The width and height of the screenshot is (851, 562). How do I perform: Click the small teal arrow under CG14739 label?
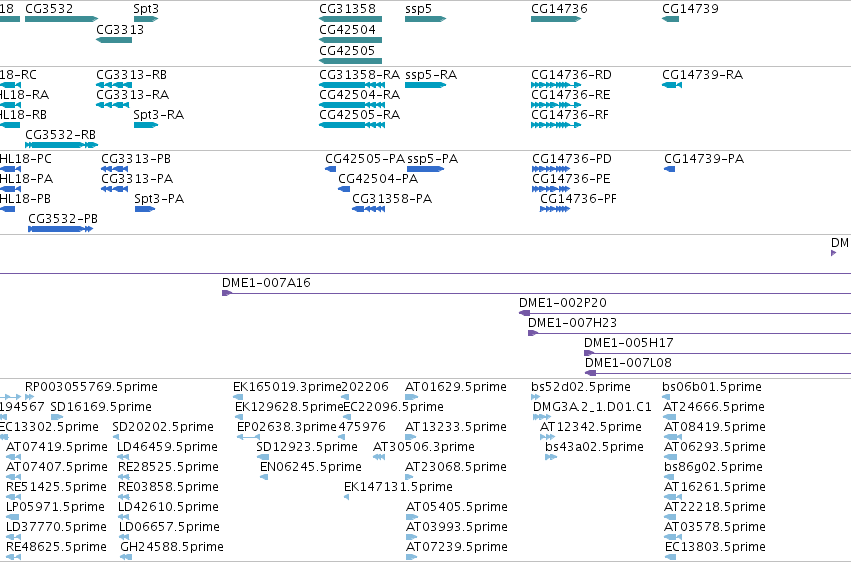(670, 19)
